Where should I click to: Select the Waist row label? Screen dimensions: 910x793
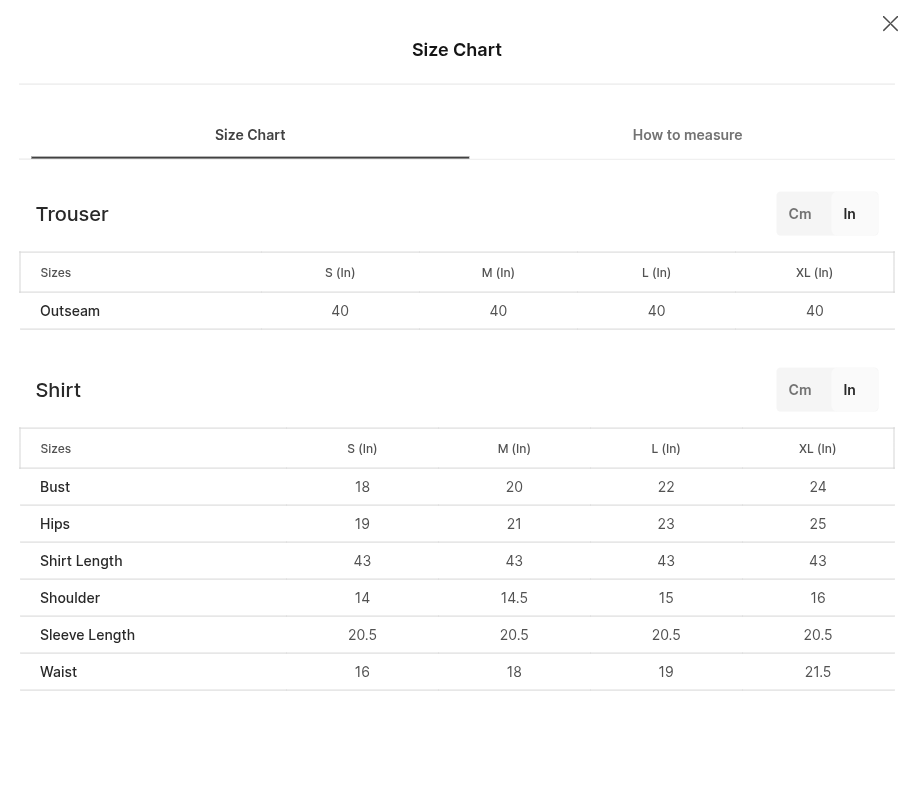[x=58, y=672]
